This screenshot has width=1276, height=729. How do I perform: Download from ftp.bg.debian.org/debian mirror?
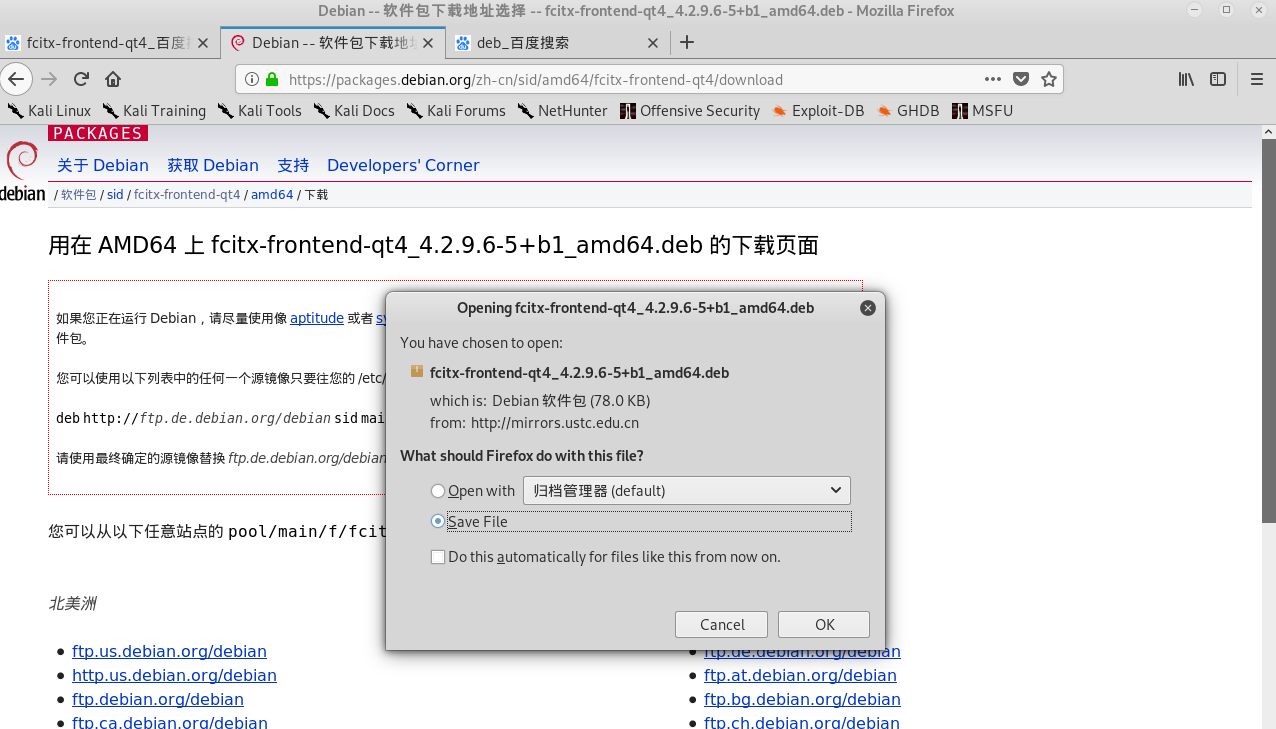click(x=802, y=699)
